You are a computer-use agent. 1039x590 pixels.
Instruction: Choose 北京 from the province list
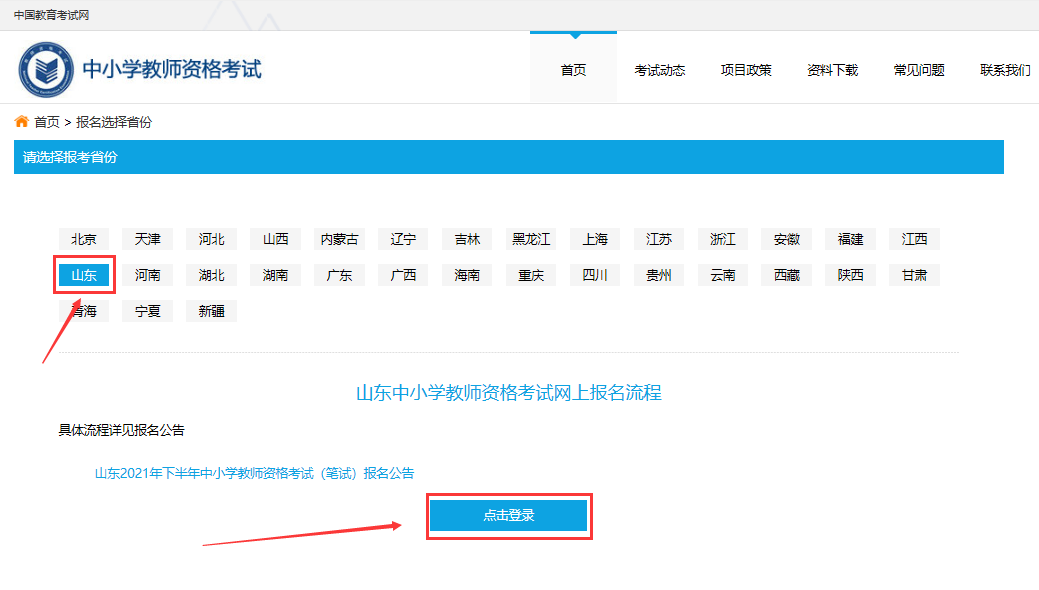click(84, 239)
